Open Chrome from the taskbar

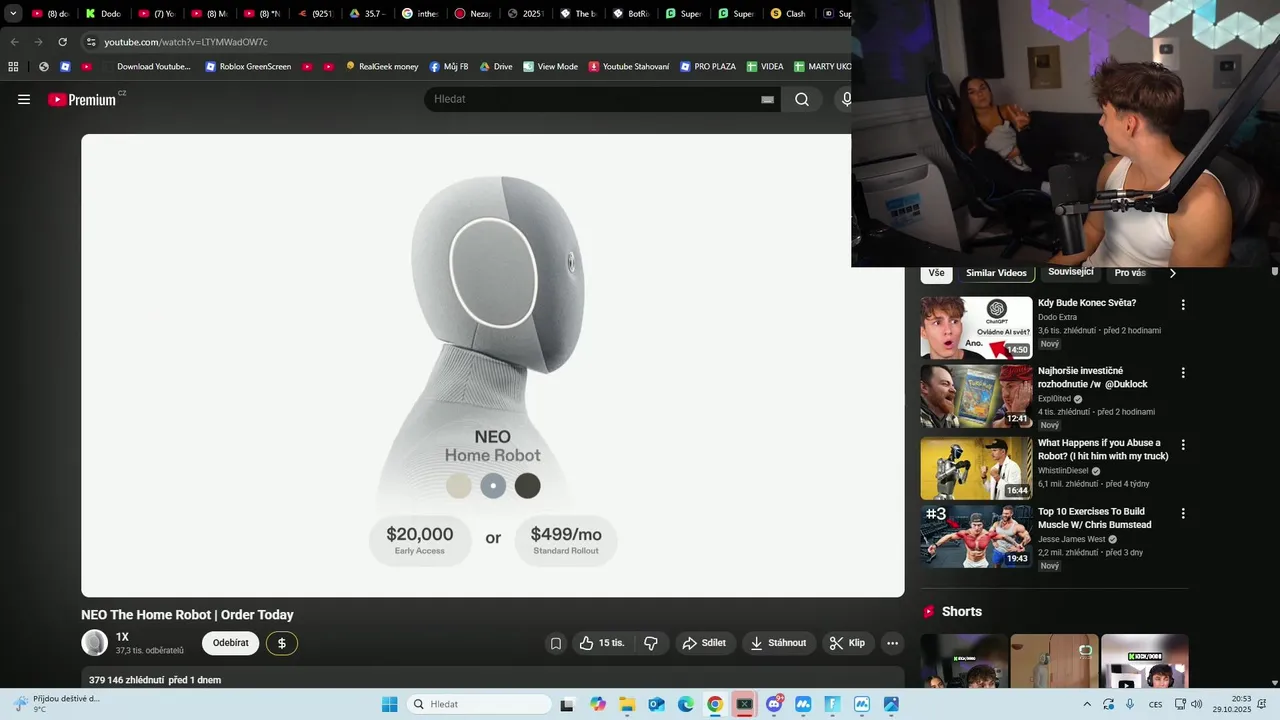point(715,704)
